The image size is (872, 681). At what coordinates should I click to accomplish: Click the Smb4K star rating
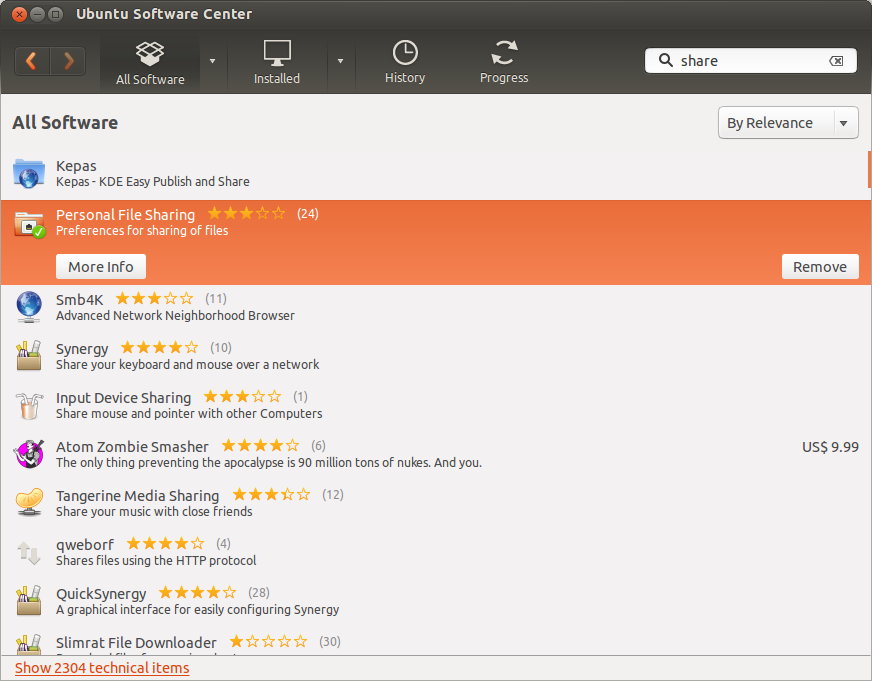pos(155,299)
